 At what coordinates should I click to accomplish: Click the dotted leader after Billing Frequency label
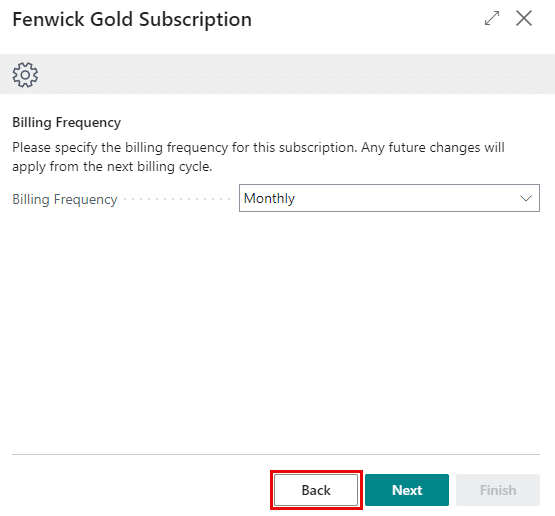(x=177, y=200)
